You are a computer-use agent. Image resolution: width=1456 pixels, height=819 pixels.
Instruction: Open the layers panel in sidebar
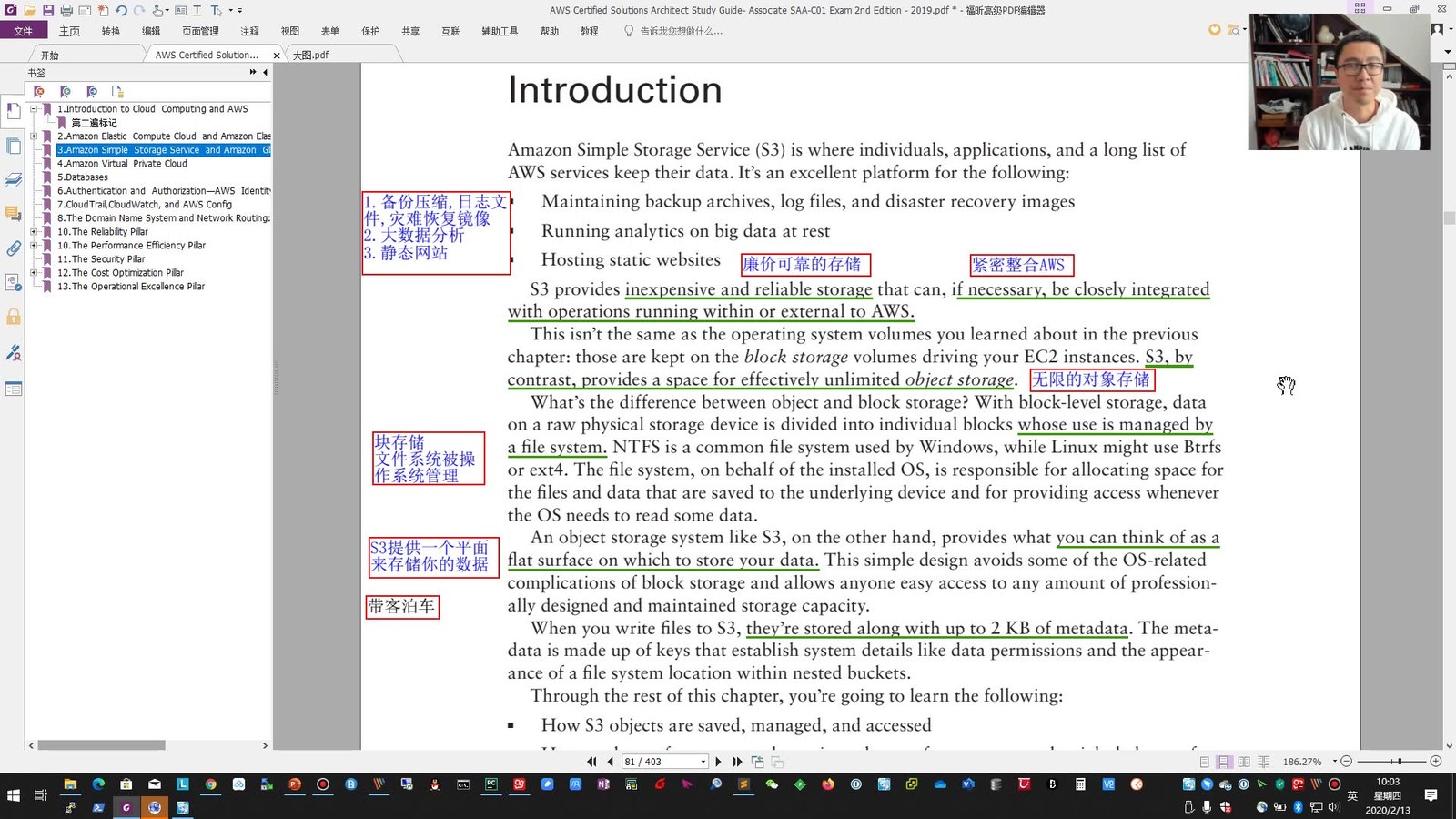tap(13, 179)
